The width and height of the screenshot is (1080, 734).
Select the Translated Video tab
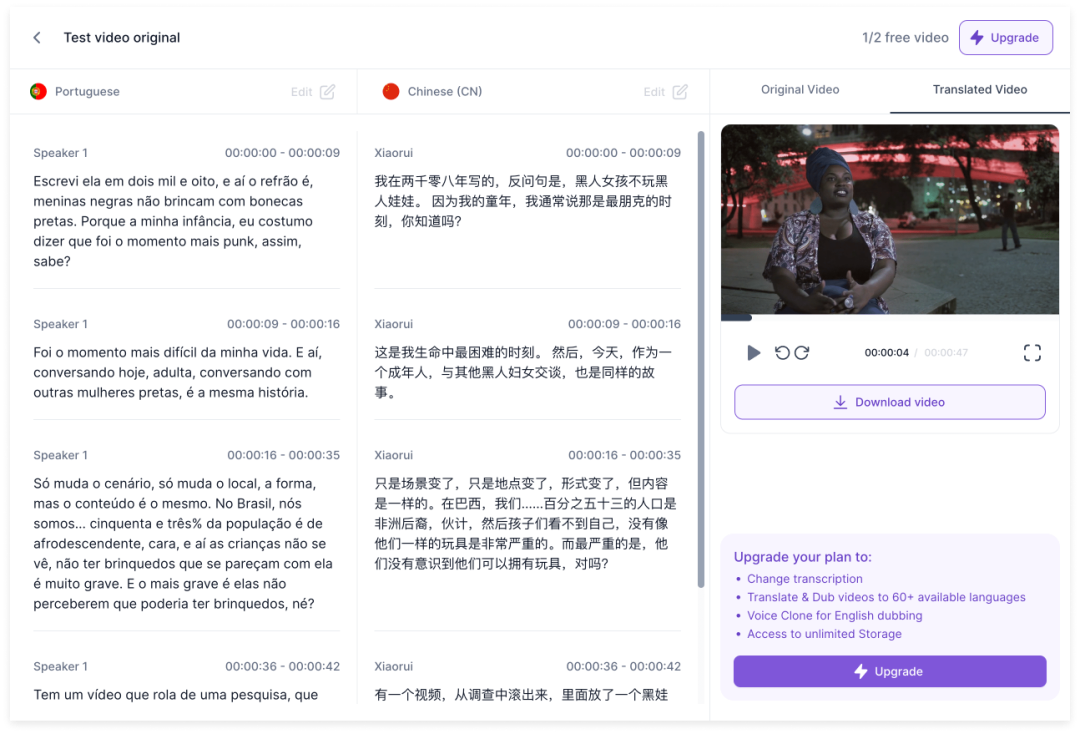pos(979,90)
